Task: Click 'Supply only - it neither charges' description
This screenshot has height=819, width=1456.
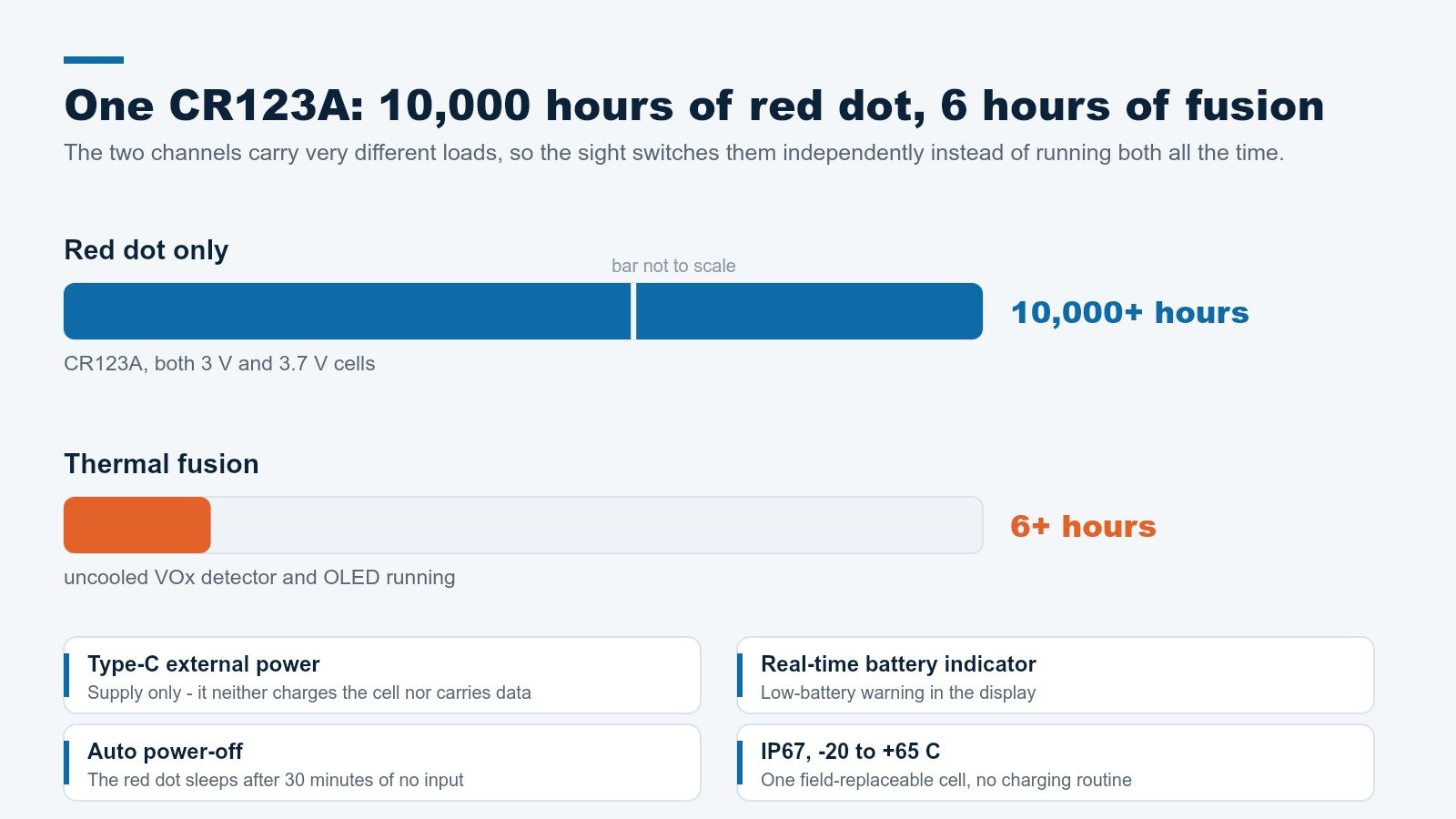Action: [x=309, y=693]
